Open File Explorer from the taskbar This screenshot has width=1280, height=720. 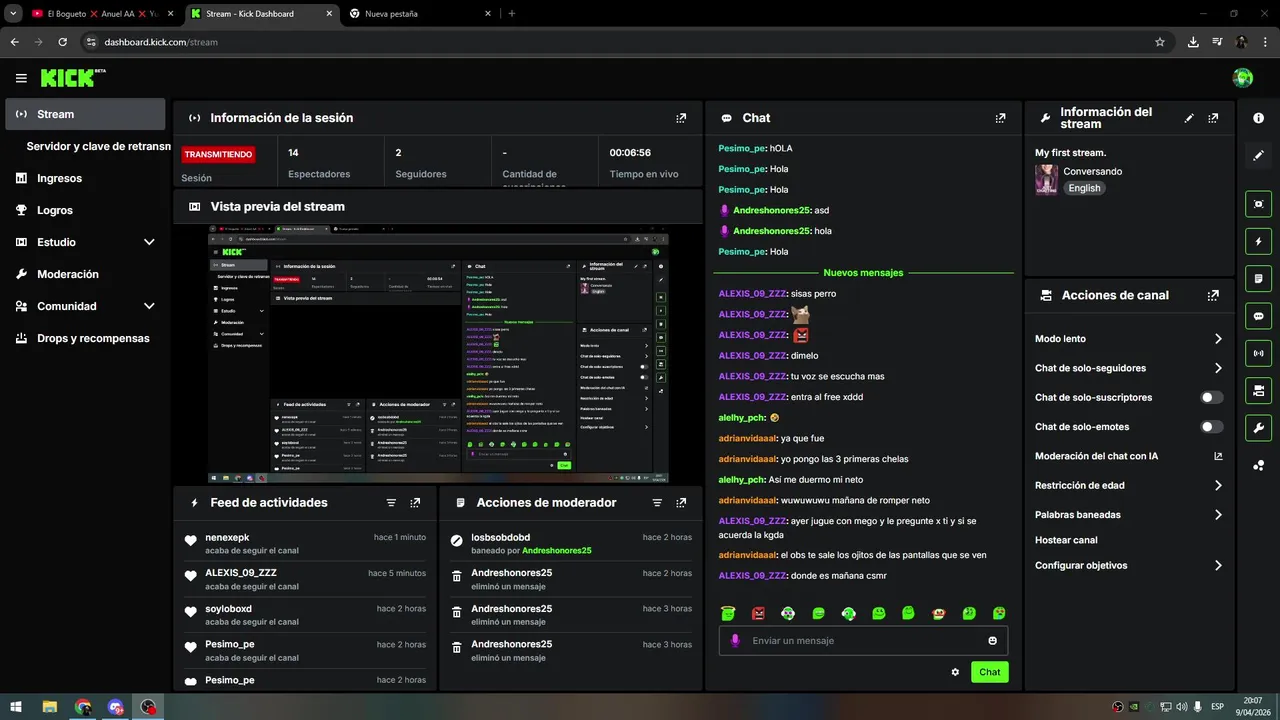[49, 707]
